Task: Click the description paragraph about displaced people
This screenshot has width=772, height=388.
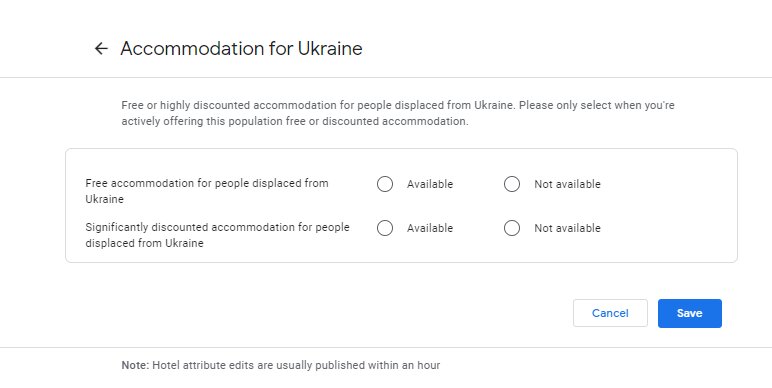Action: click(398, 113)
